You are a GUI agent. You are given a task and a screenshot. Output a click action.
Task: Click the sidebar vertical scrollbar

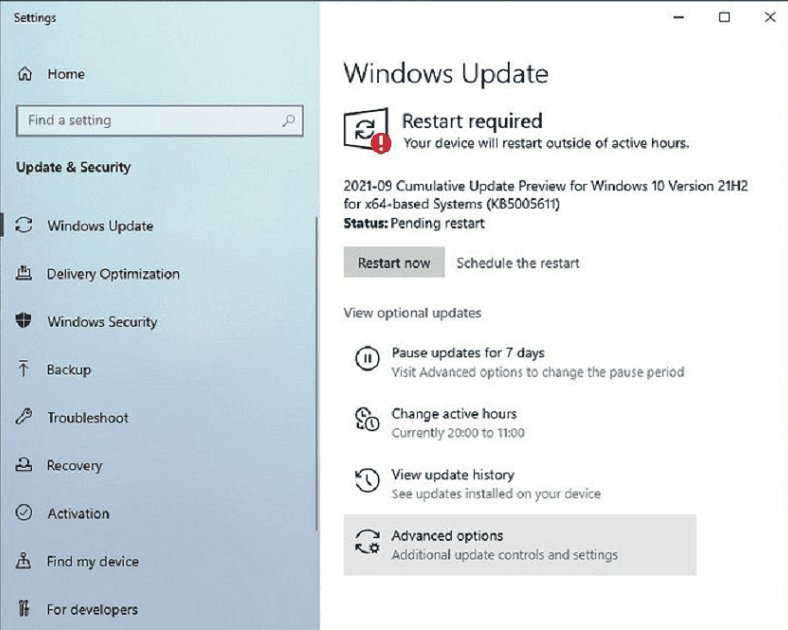coord(317,373)
